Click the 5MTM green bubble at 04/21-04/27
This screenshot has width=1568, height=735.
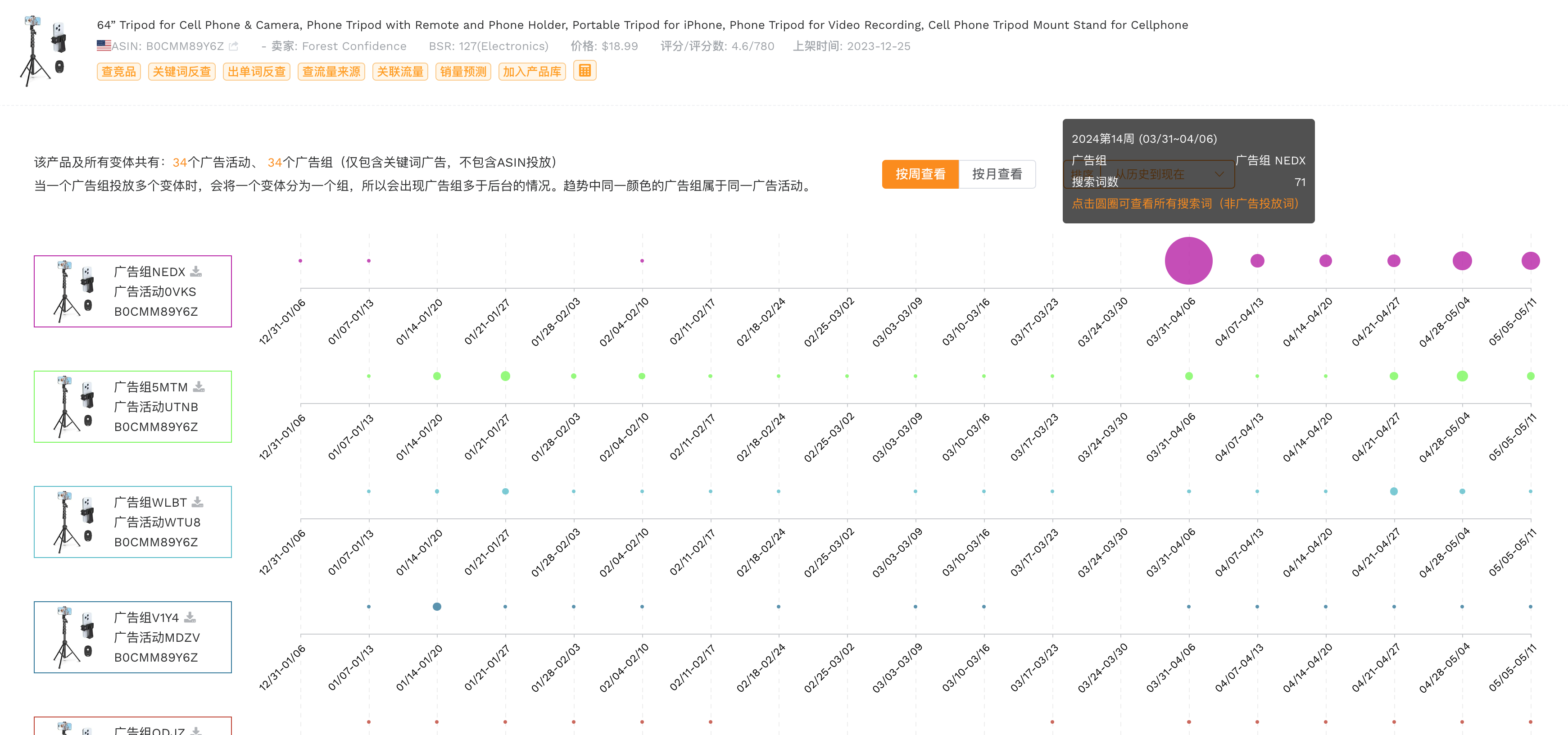point(1393,376)
